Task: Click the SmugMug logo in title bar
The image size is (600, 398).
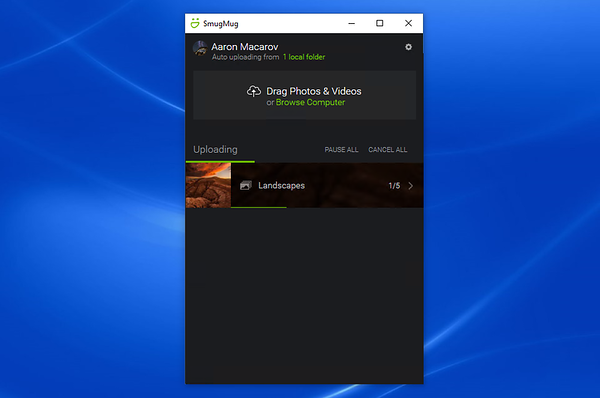Action: click(195, 23)
